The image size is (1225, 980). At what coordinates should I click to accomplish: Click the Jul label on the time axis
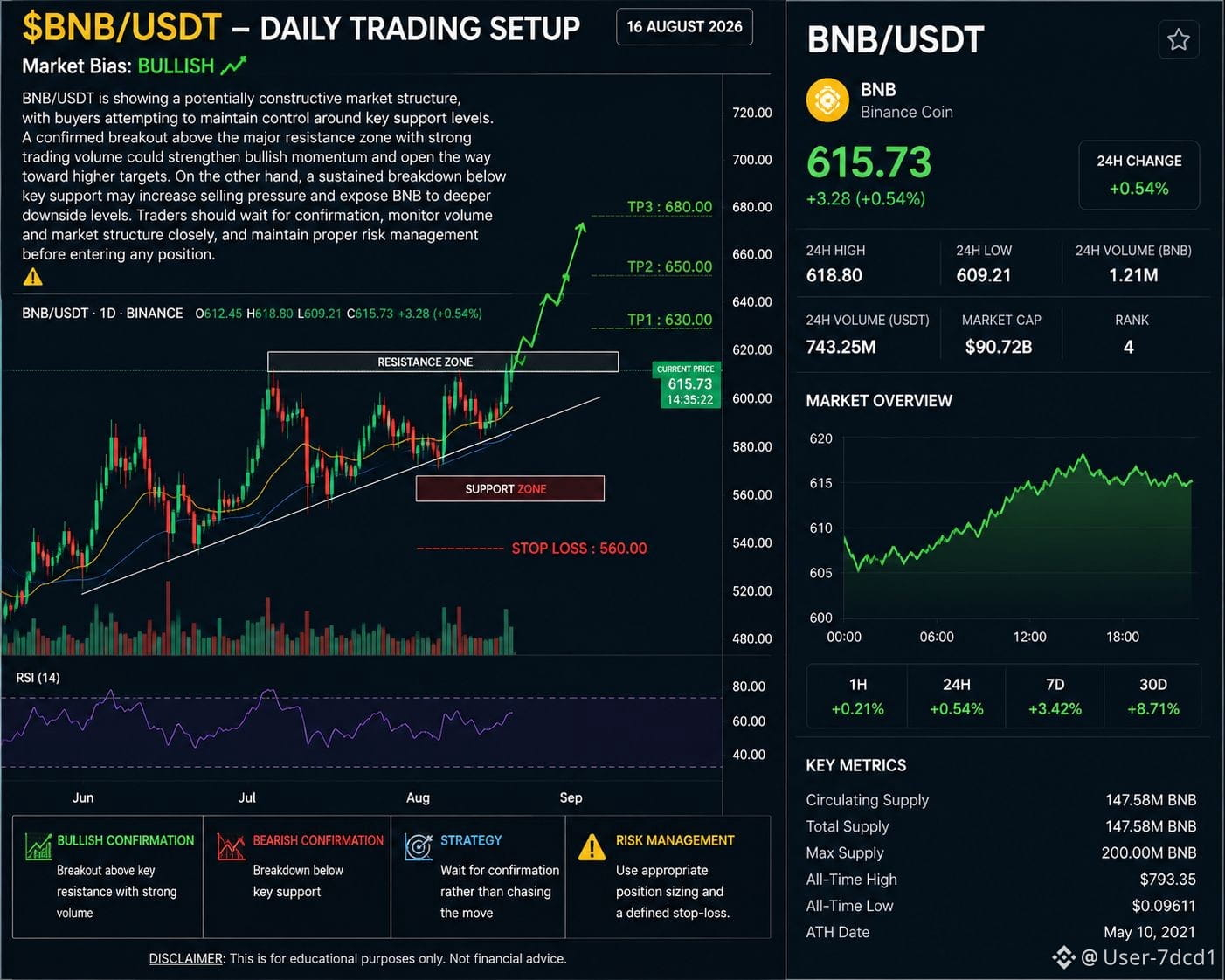247,797
